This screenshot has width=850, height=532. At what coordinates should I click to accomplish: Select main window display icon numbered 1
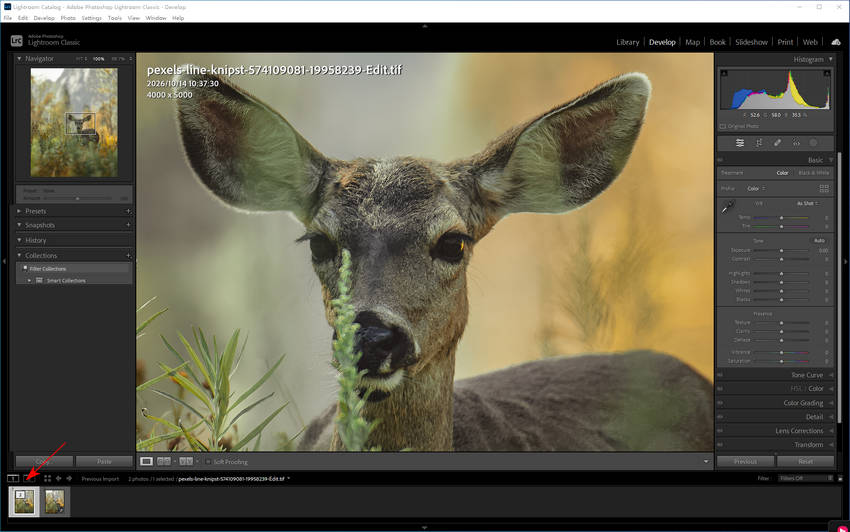(13, 478)
